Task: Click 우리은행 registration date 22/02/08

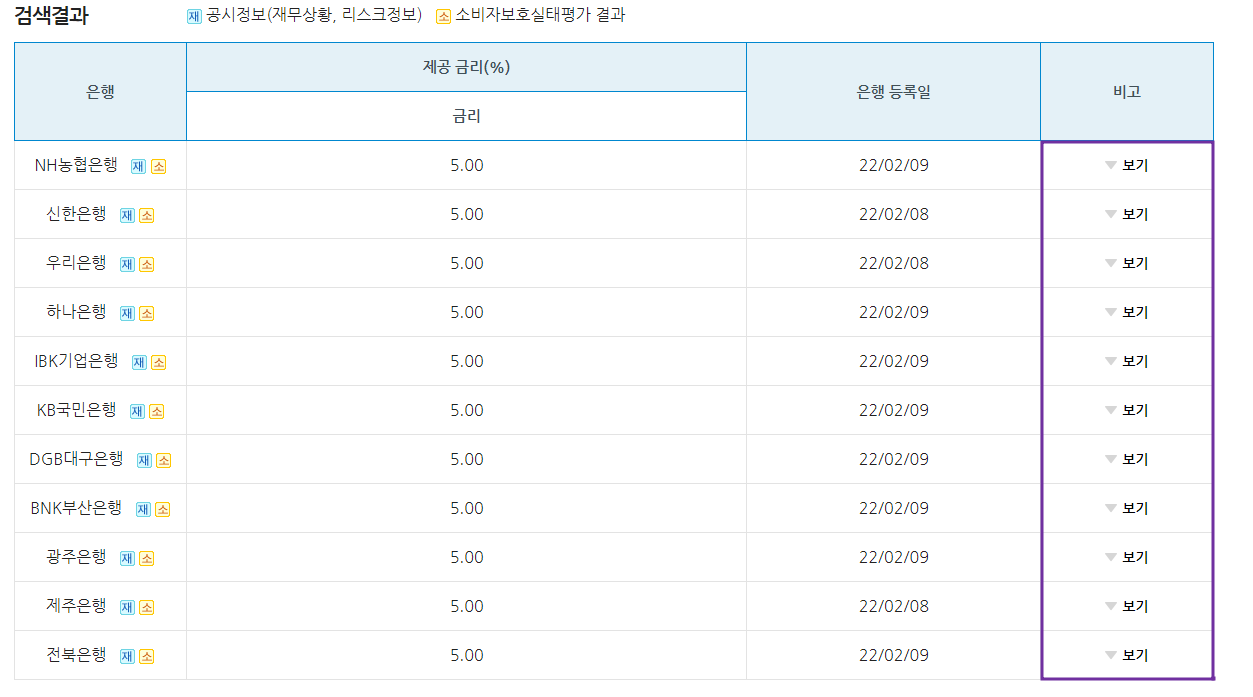Action: [x=894, y=263]
